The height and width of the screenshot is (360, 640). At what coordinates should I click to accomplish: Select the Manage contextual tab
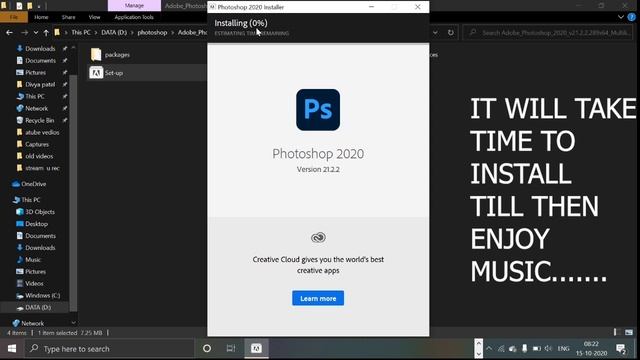coord(134,5)
